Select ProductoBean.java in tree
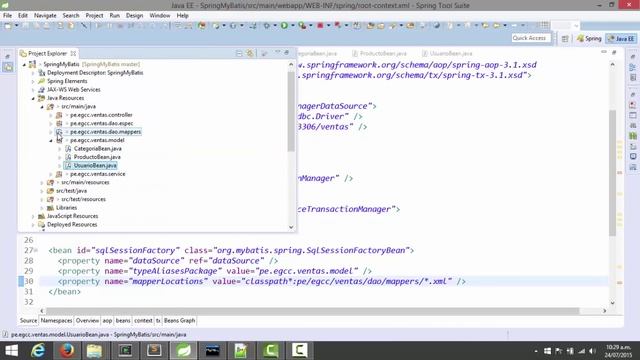 (97, 157)
